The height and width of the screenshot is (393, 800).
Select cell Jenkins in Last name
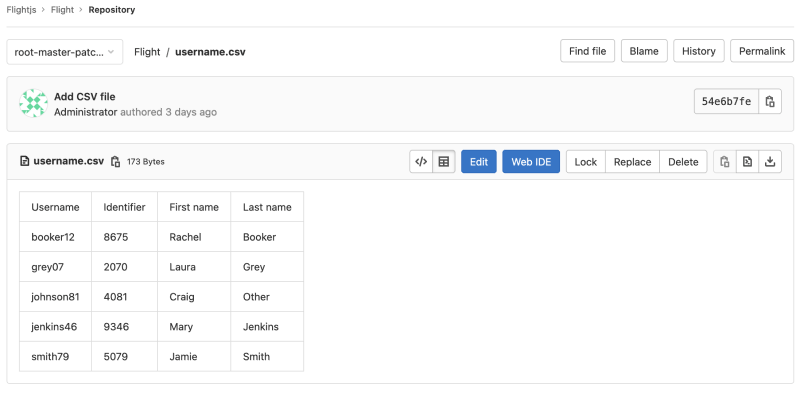click(x=267, y=327)
